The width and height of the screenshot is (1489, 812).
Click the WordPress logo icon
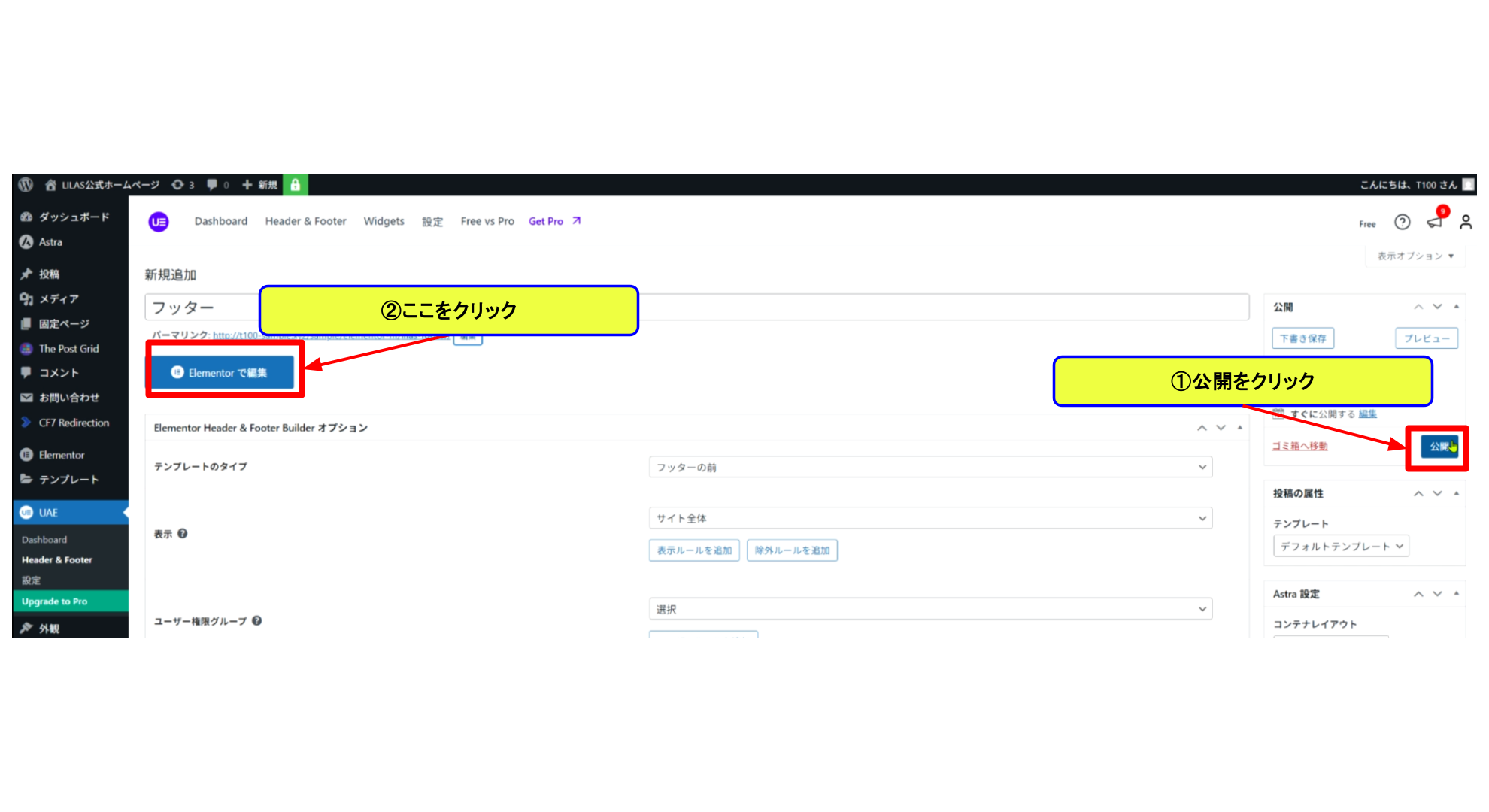[x=26, y=185]
